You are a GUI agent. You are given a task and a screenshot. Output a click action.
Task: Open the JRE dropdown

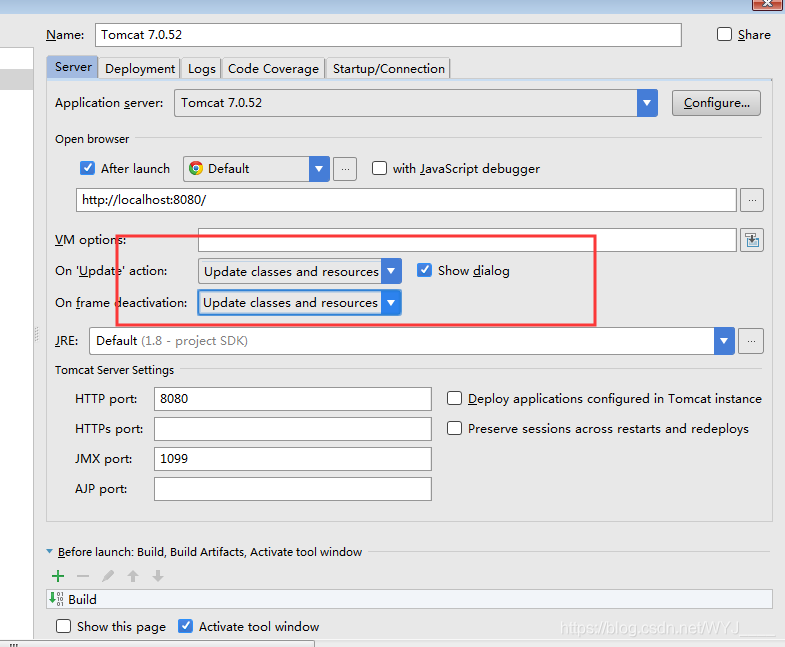[x=724, y=341]
